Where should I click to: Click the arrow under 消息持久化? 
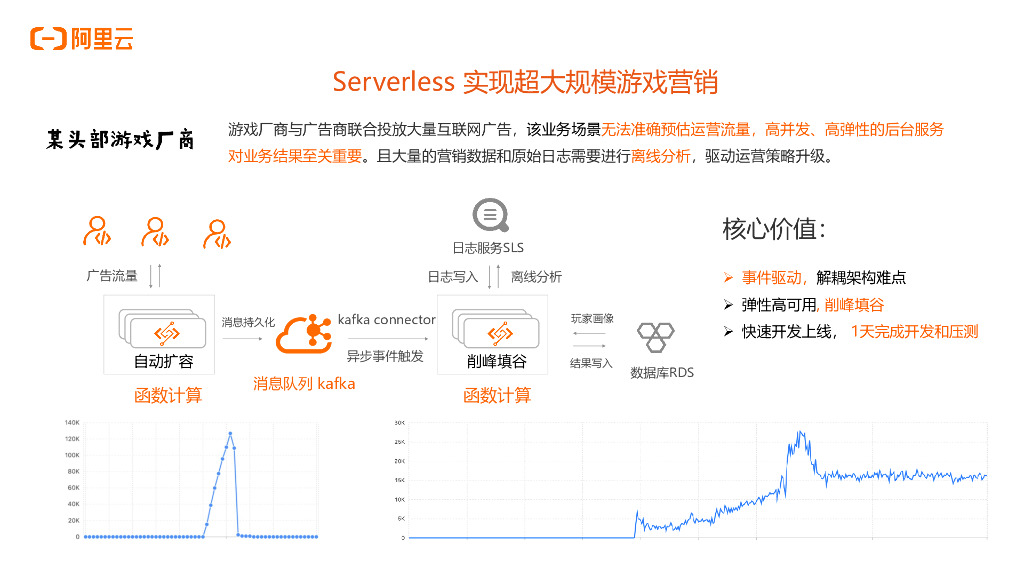click(242, 338)
